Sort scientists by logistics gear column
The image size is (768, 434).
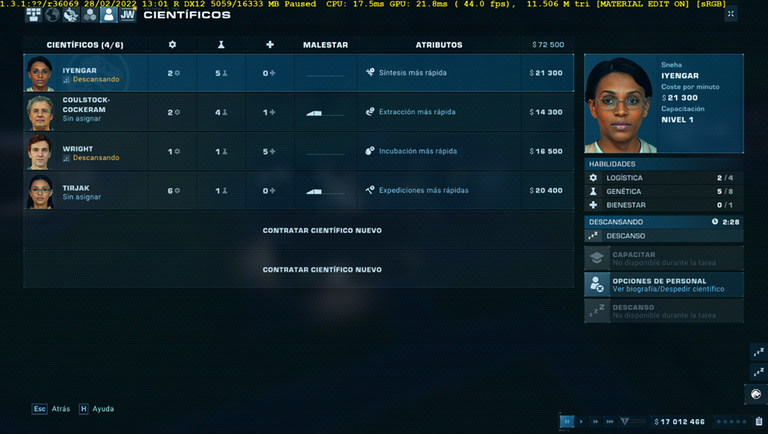(x=172, y=45)
